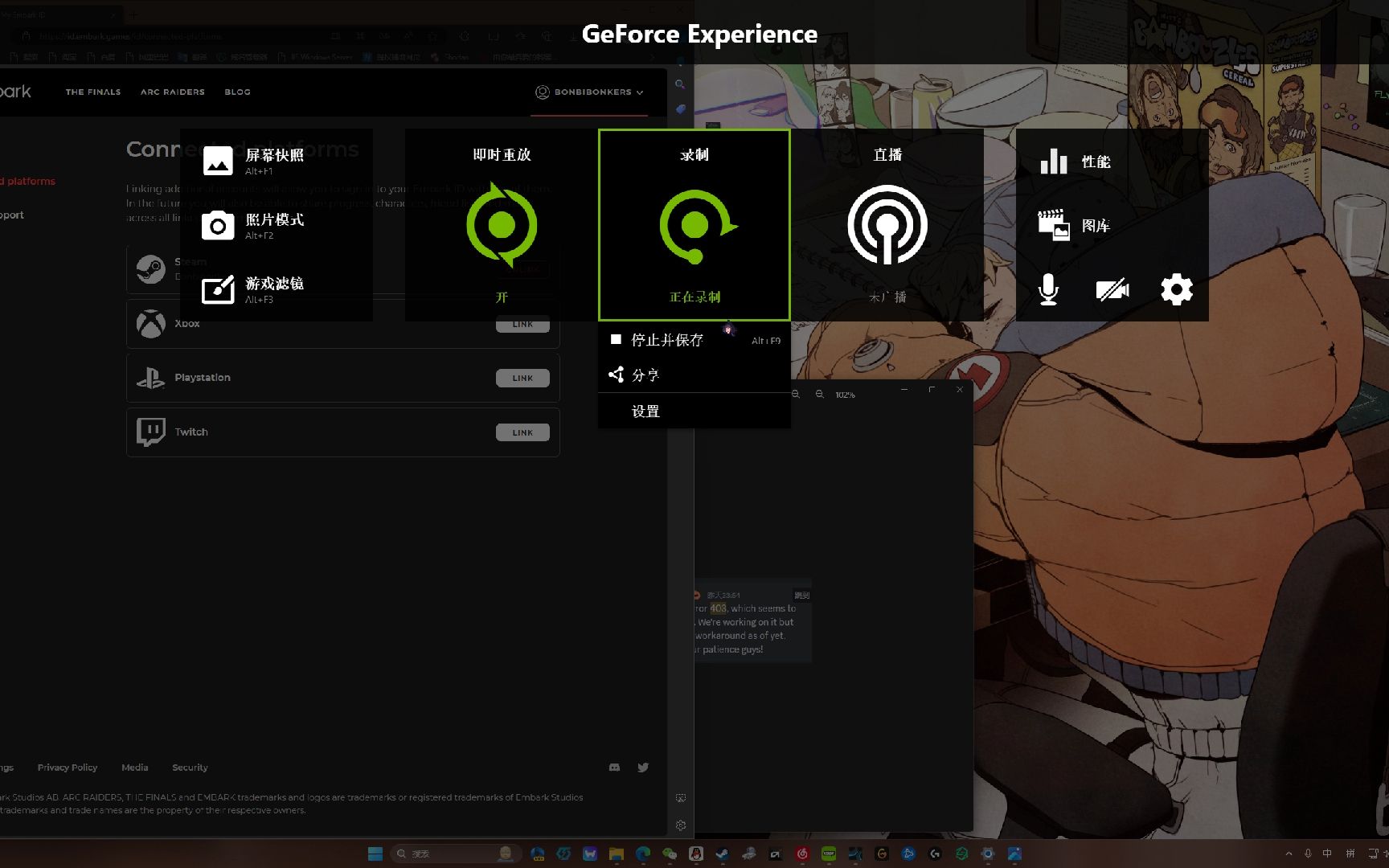Choose 分享 in the record menu
The image size is (1389, 868).
(x=694, y=375)
